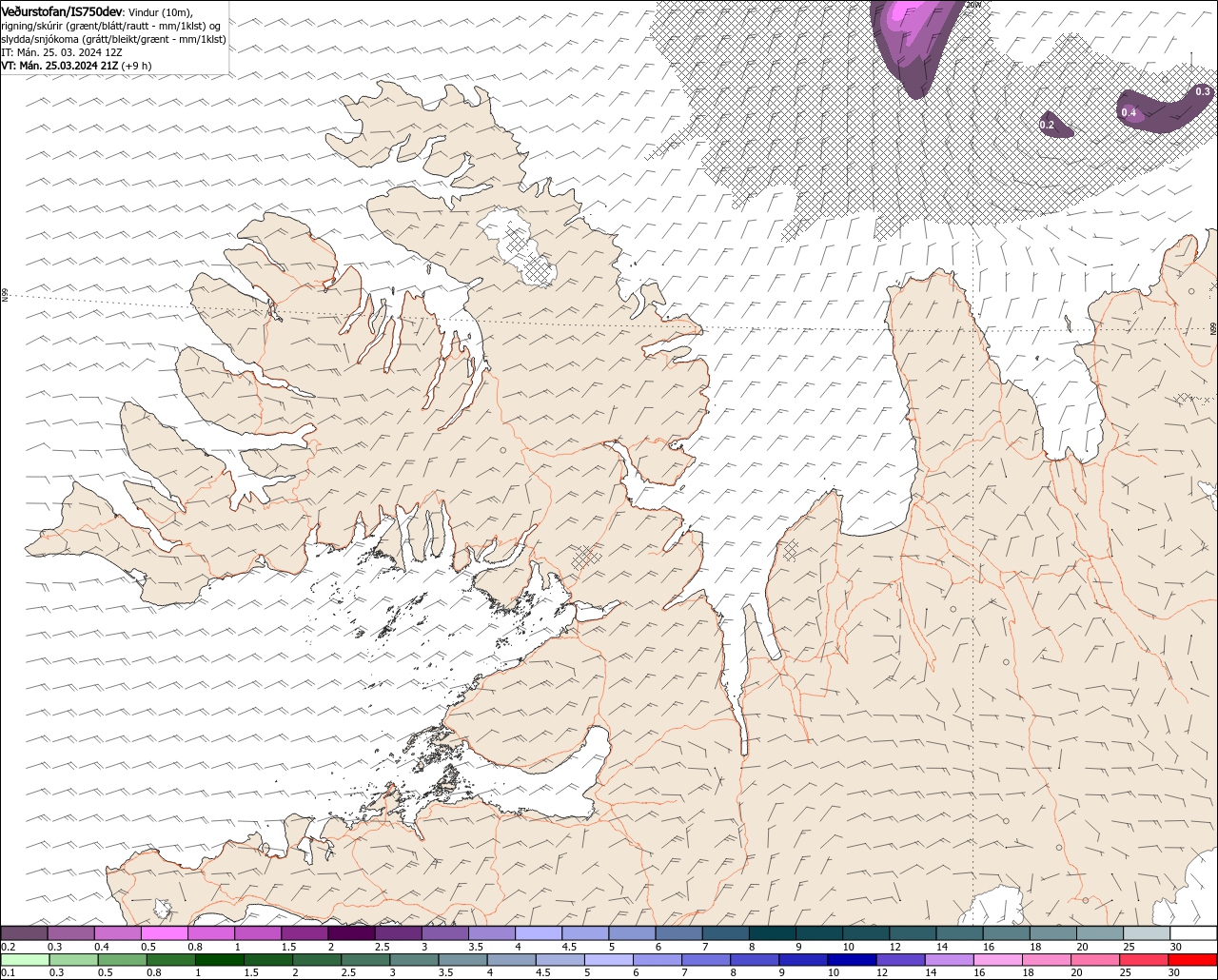This screenshot has width=1218, height=980.
Task: Click the 'slydda/snjókoma' legend description line
Action: click(x=113, y=39)
